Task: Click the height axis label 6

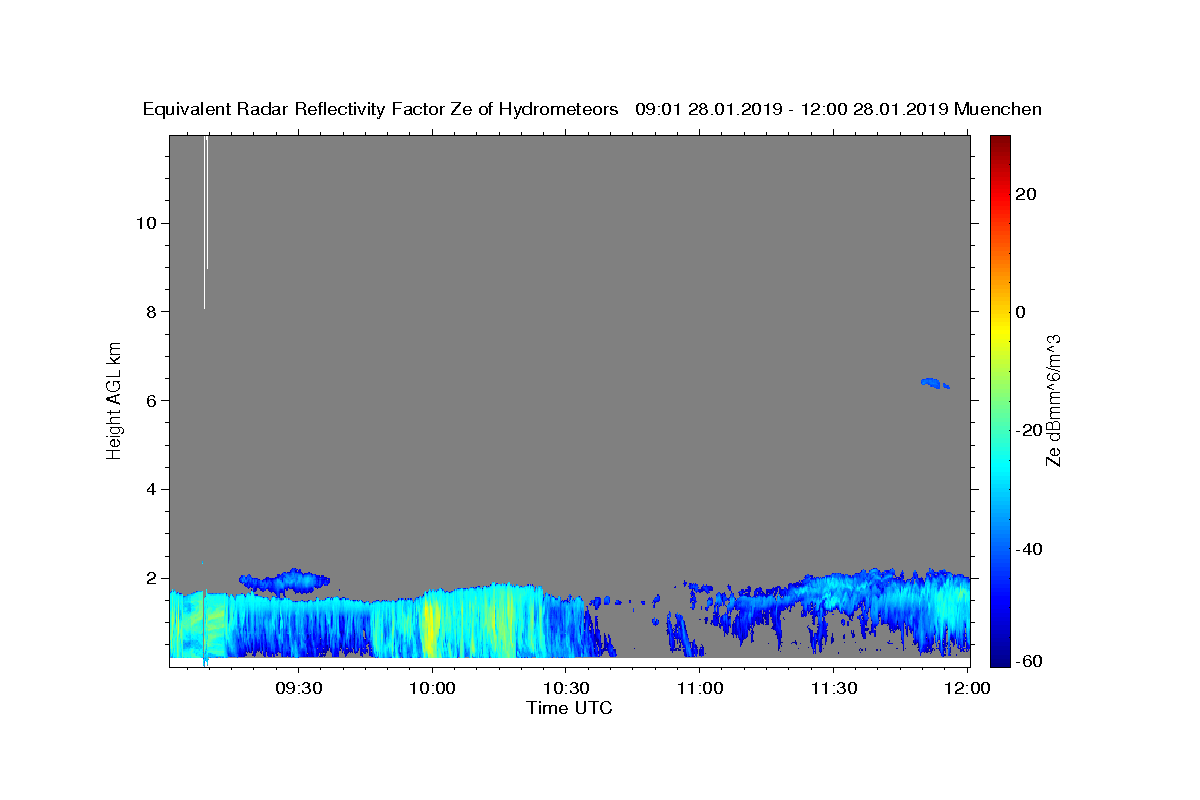Action: (151, 401)
